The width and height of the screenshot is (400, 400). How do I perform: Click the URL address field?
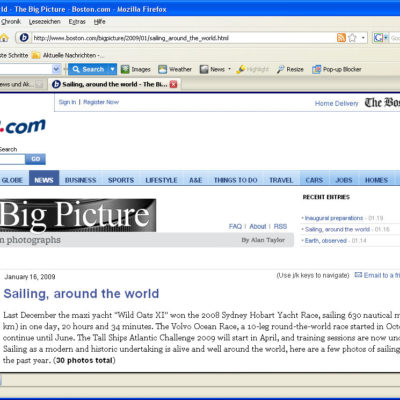click(x=183, y=38)
